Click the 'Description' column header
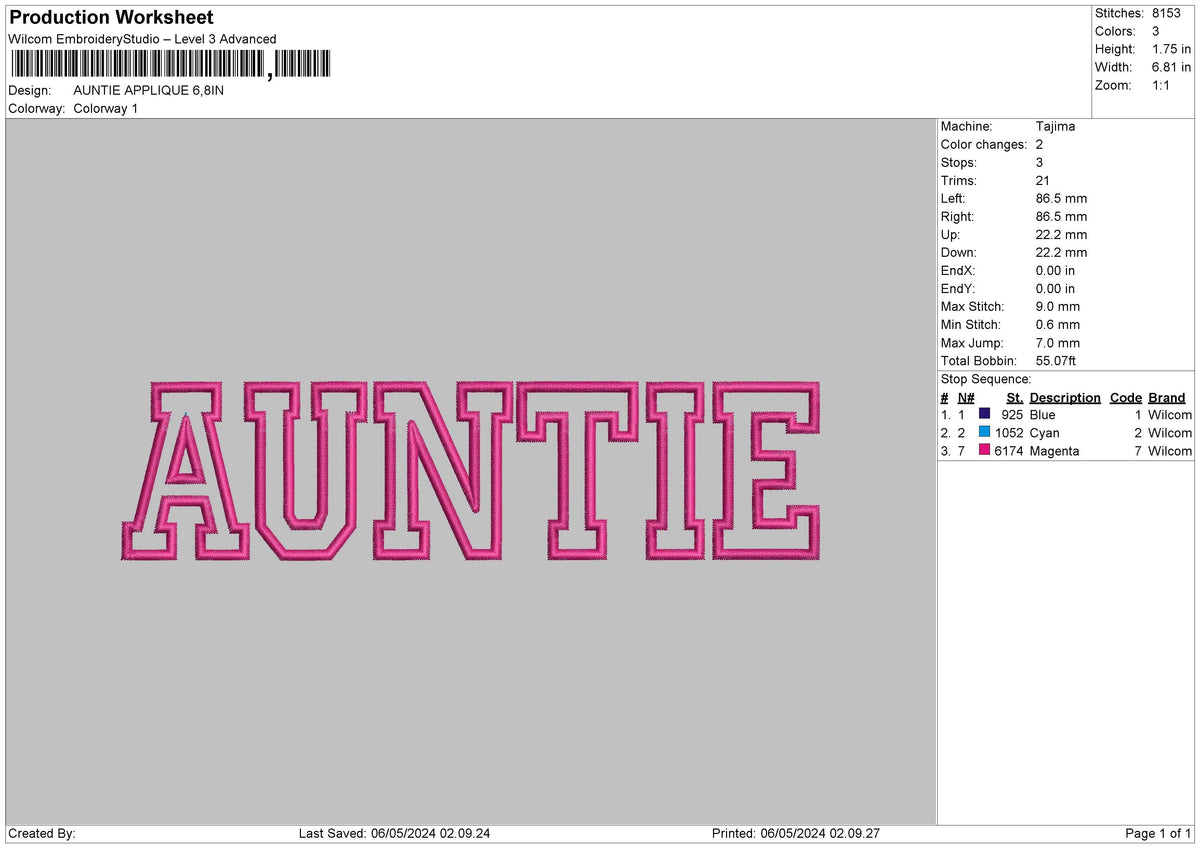This screenshot has height=848, width=1200. (x=1065, y=397)
